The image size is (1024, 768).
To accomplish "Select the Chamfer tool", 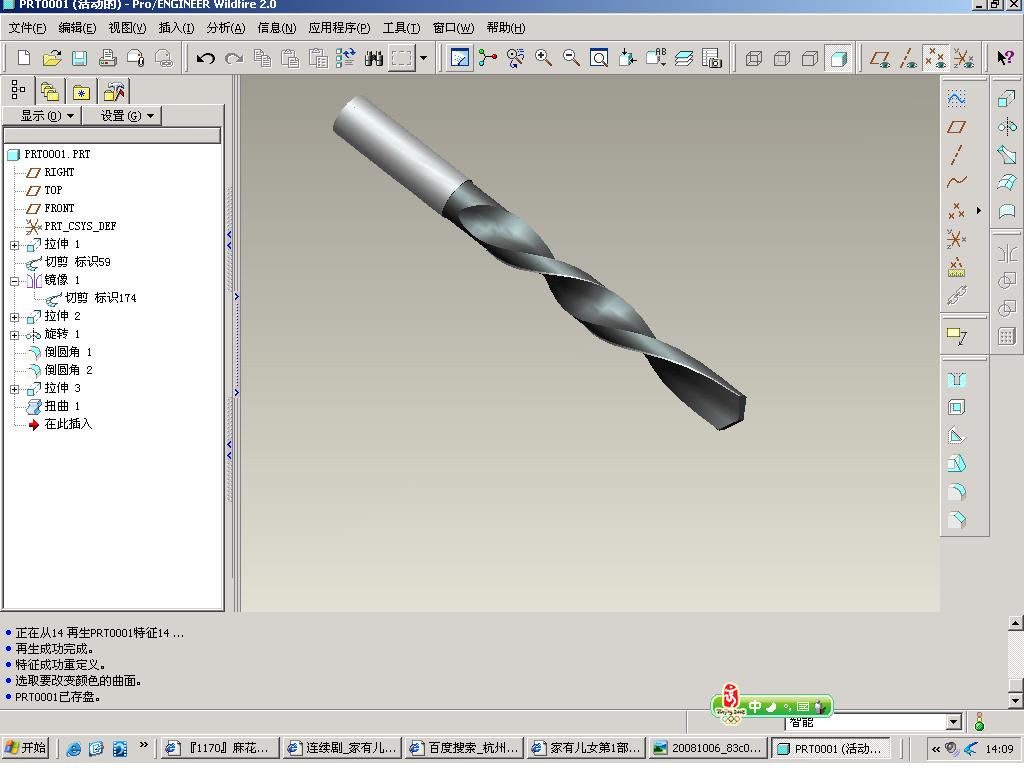I will click(956, 520).
